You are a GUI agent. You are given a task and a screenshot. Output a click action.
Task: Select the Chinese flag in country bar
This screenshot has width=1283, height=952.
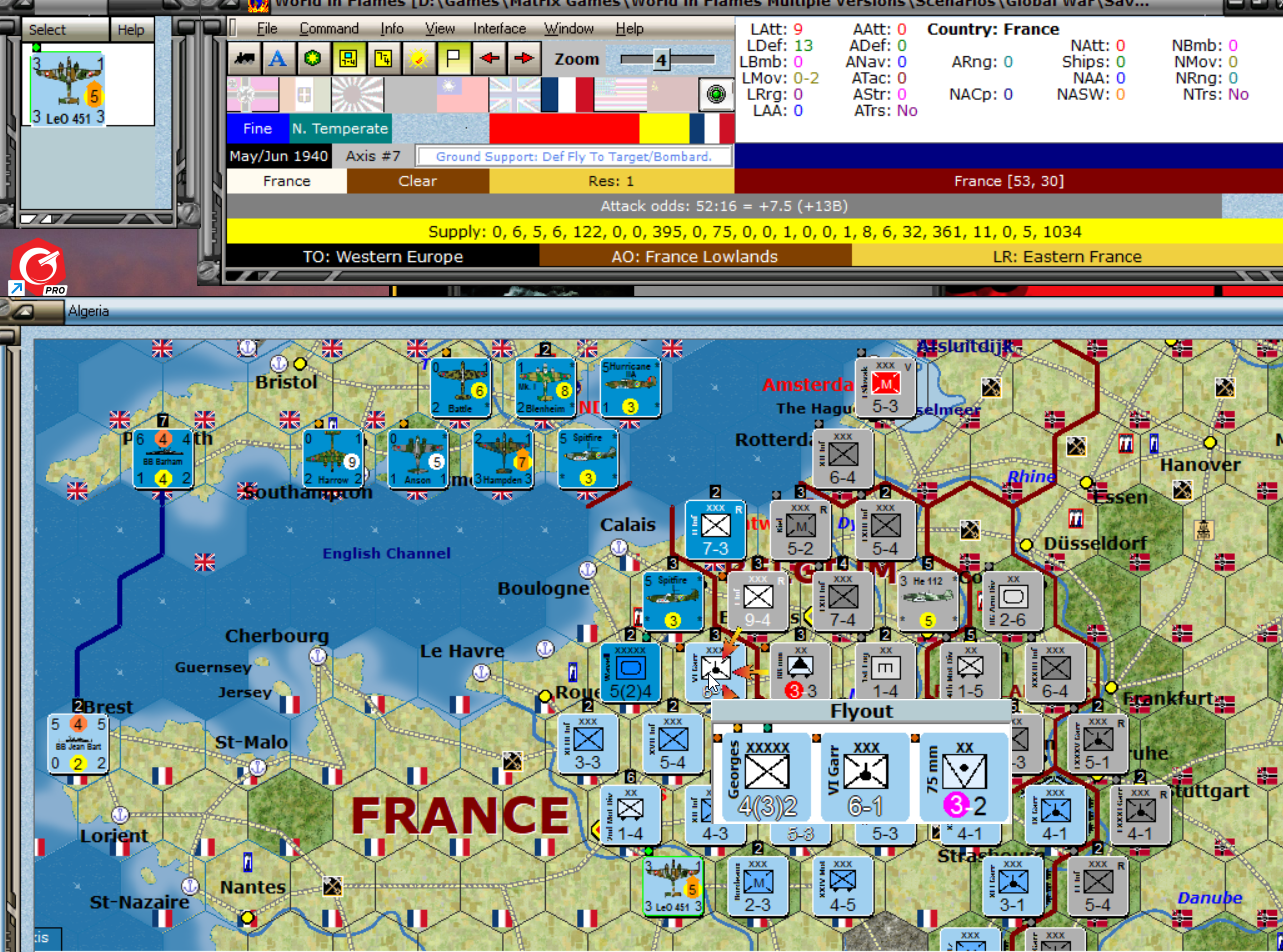(x=462, y=95)
